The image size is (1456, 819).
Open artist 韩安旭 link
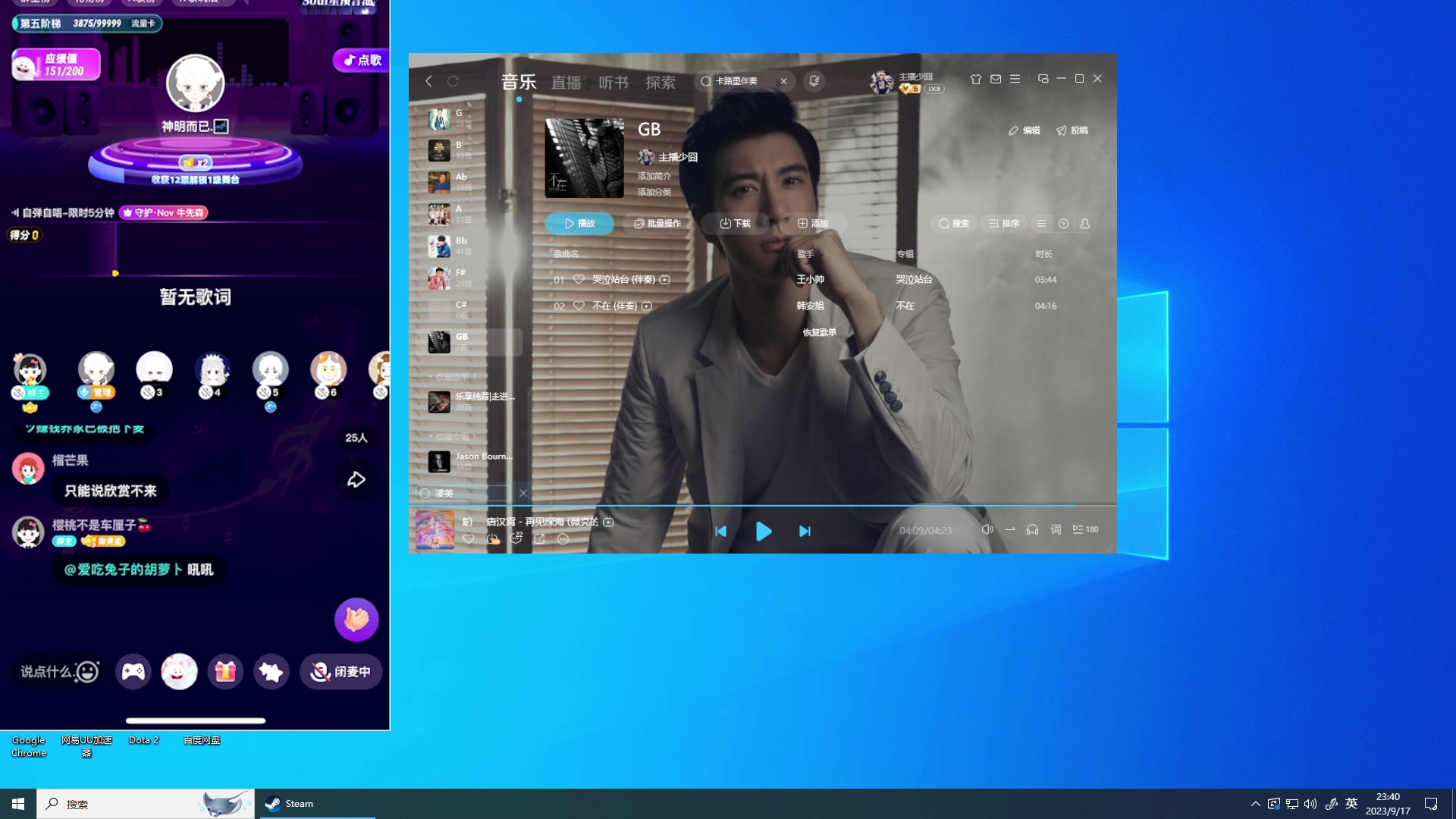[x=810, y=306]
